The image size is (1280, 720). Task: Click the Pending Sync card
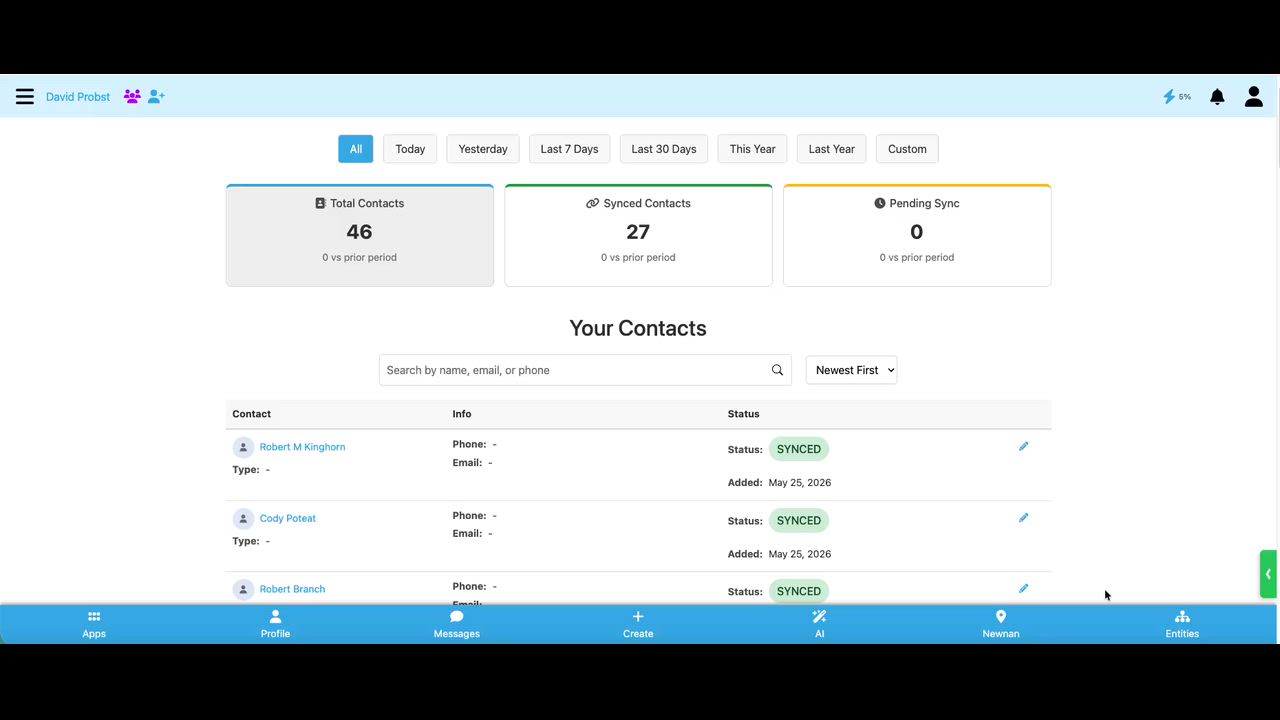pyautogui.click(x=917, y=235)
